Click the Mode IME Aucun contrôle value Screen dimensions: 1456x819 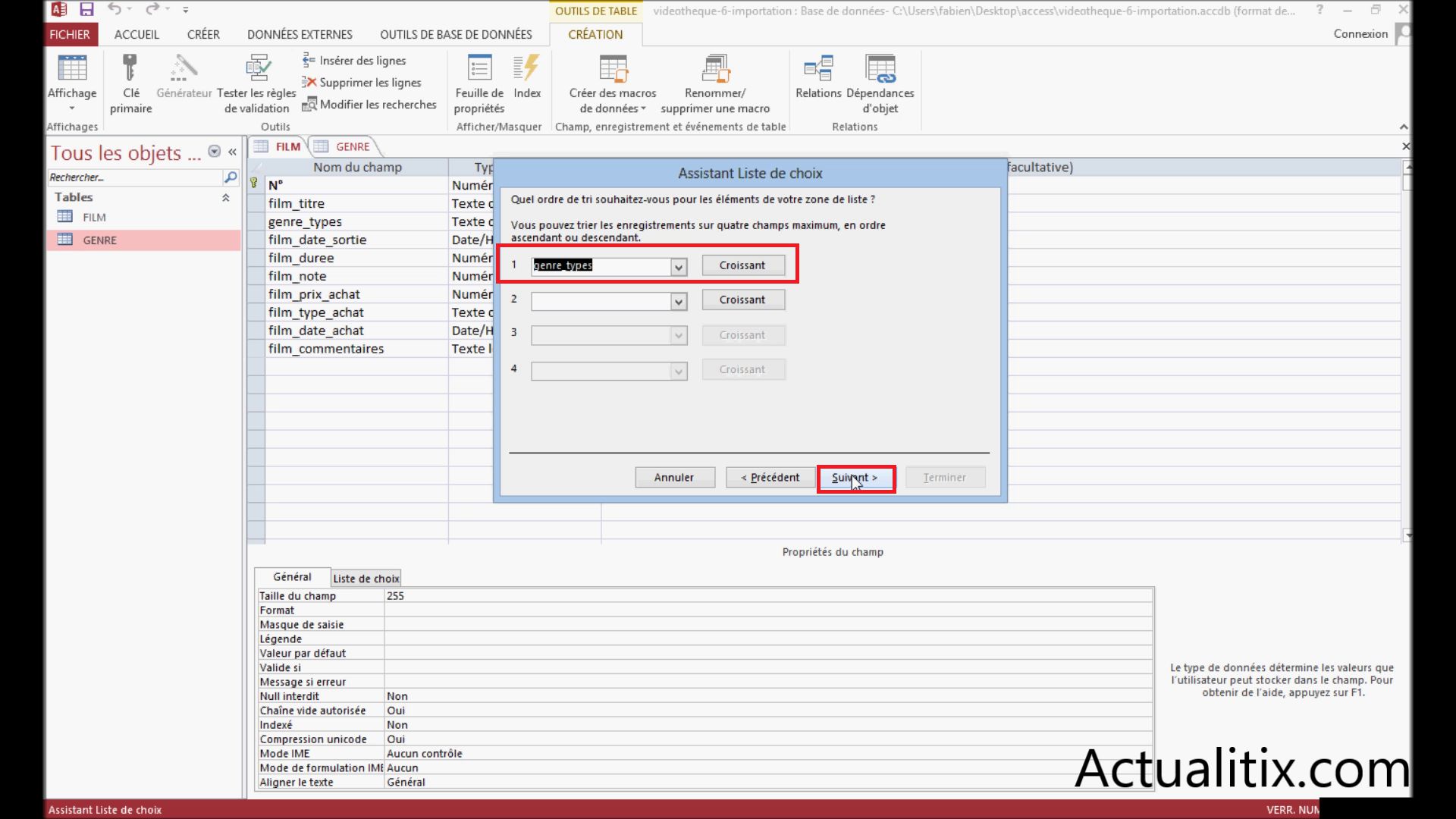[768, 754]
